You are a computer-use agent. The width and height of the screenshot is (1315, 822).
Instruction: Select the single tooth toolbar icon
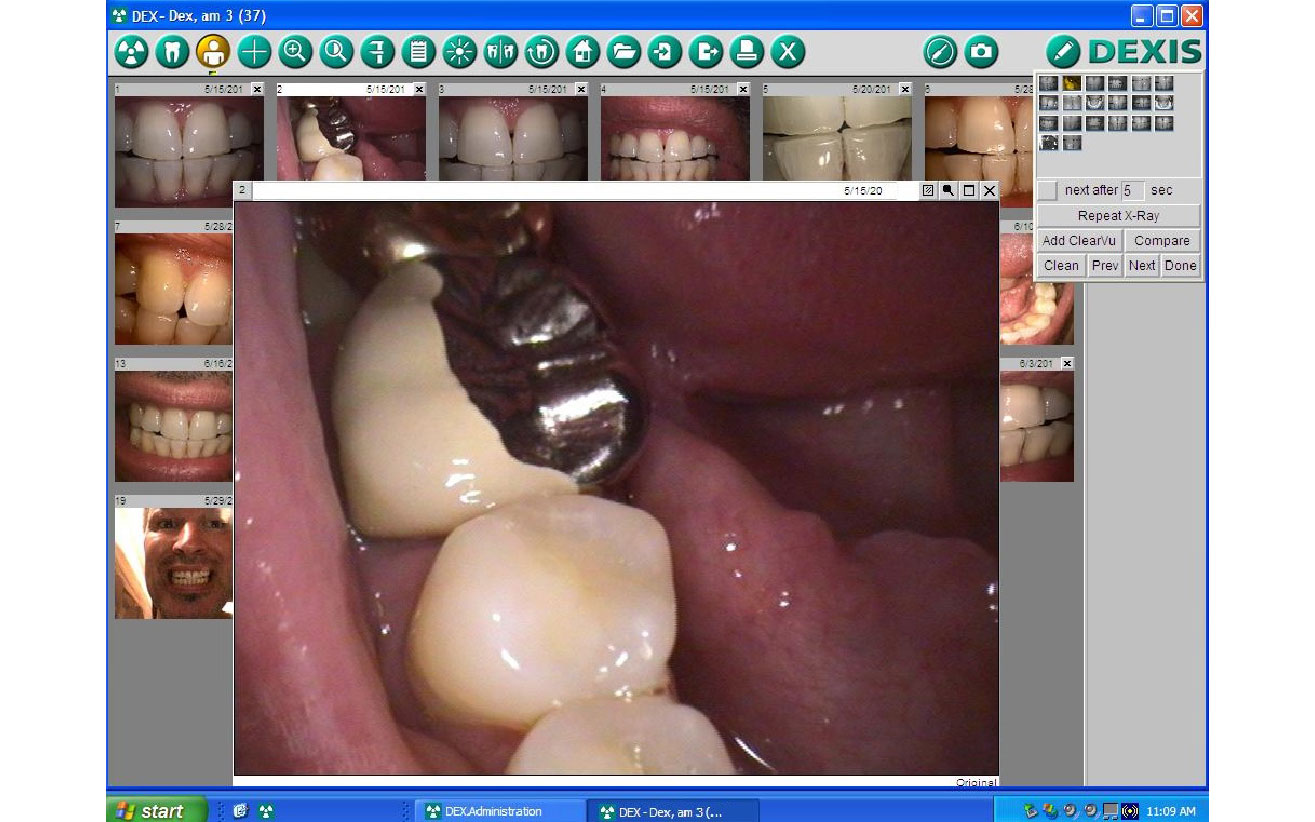172,51
